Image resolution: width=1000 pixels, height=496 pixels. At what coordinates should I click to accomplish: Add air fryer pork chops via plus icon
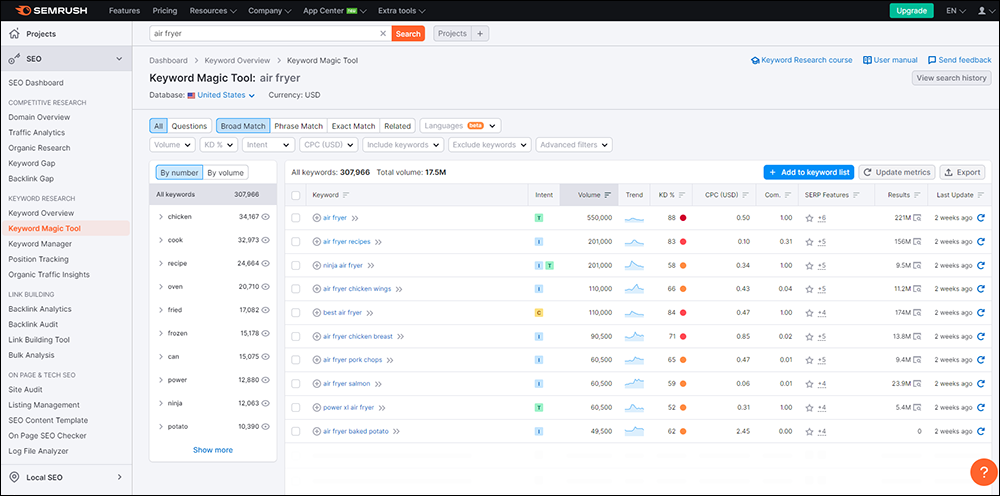(x=317, y=360)
